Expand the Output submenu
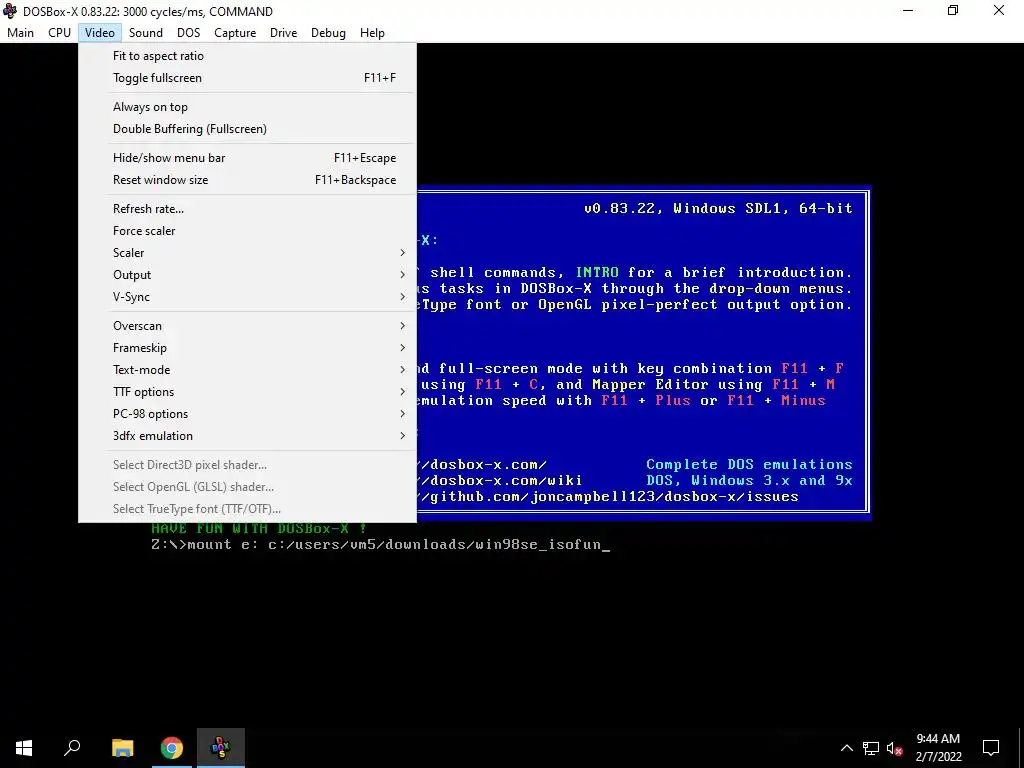This screenshot has height=768, width=1024. click(247, 275)
